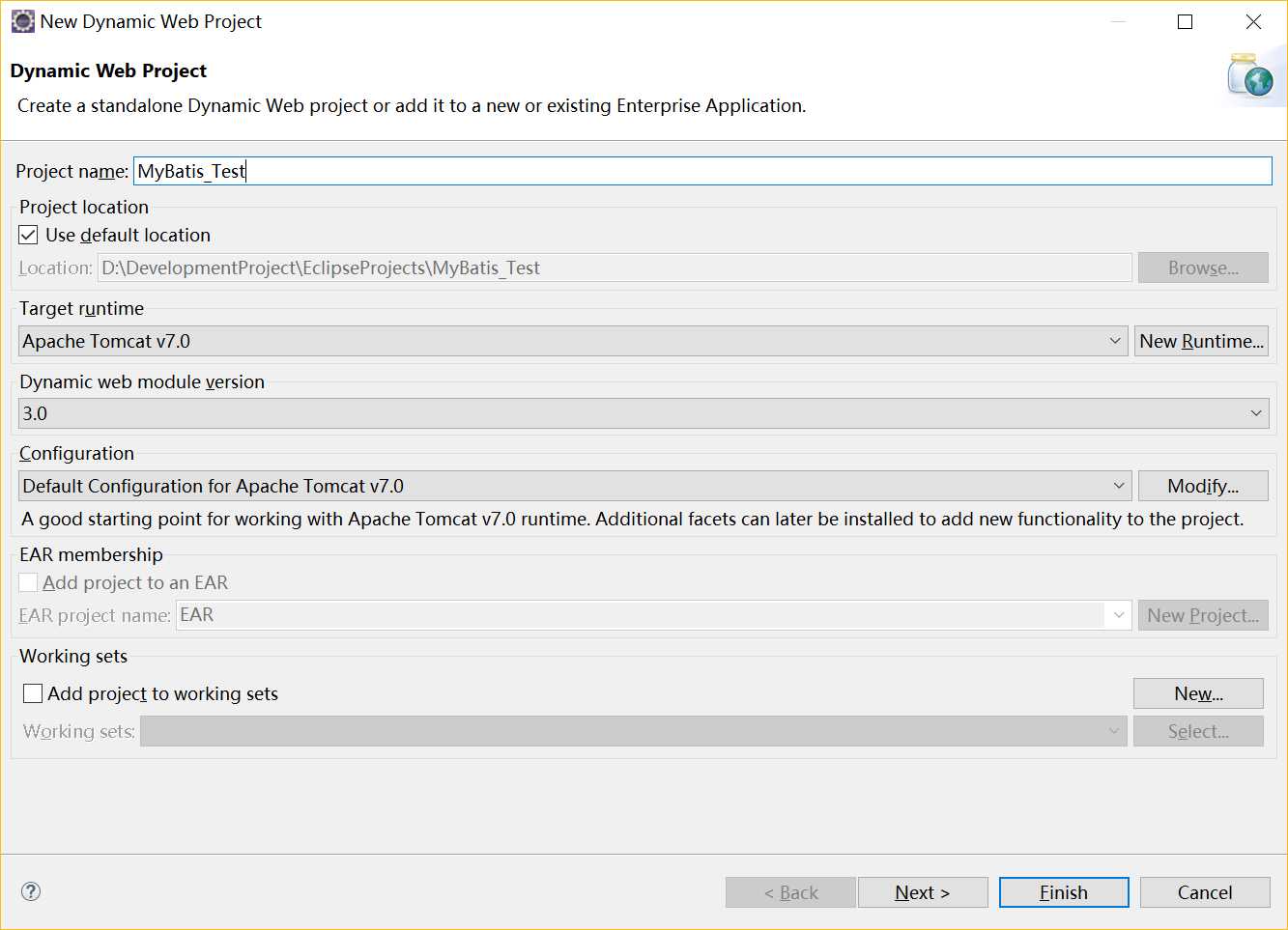Open Dynamic web module version dropdown

(644, 413)
